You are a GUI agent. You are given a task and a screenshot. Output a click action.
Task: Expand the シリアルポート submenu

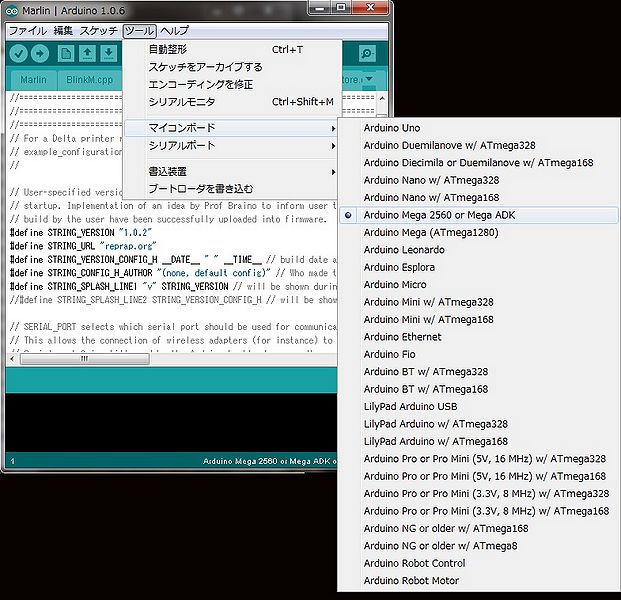pos(231,145)
